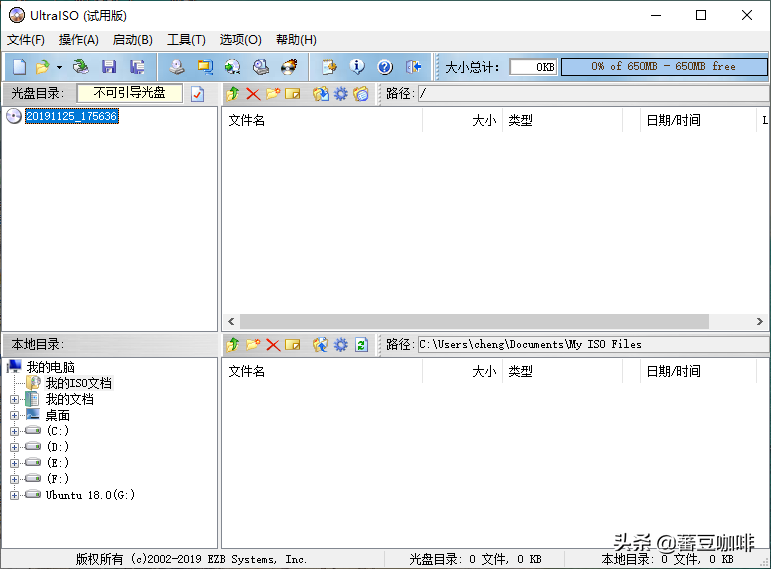Click the New file icon in the main toolbar
The height and width of the screenshot is (569, 771).
click(x=20, y=67)
